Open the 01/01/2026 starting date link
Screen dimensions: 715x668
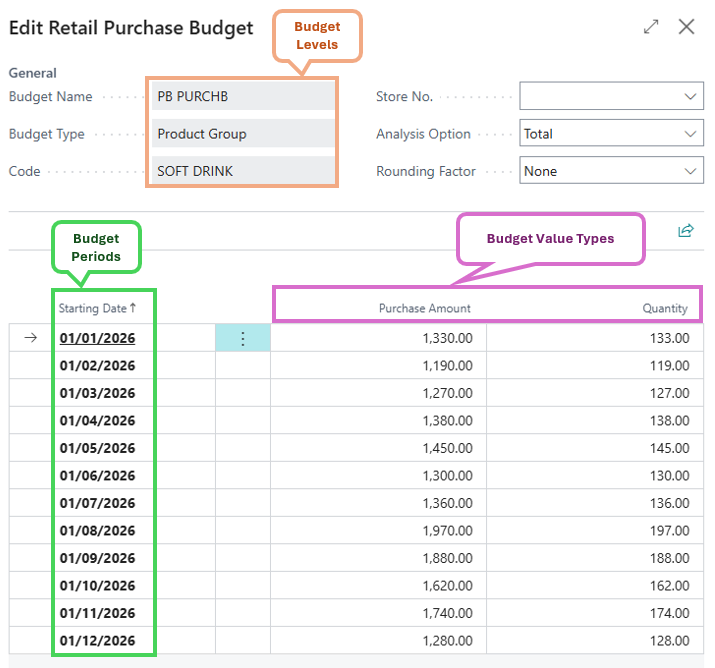(97, 338)
